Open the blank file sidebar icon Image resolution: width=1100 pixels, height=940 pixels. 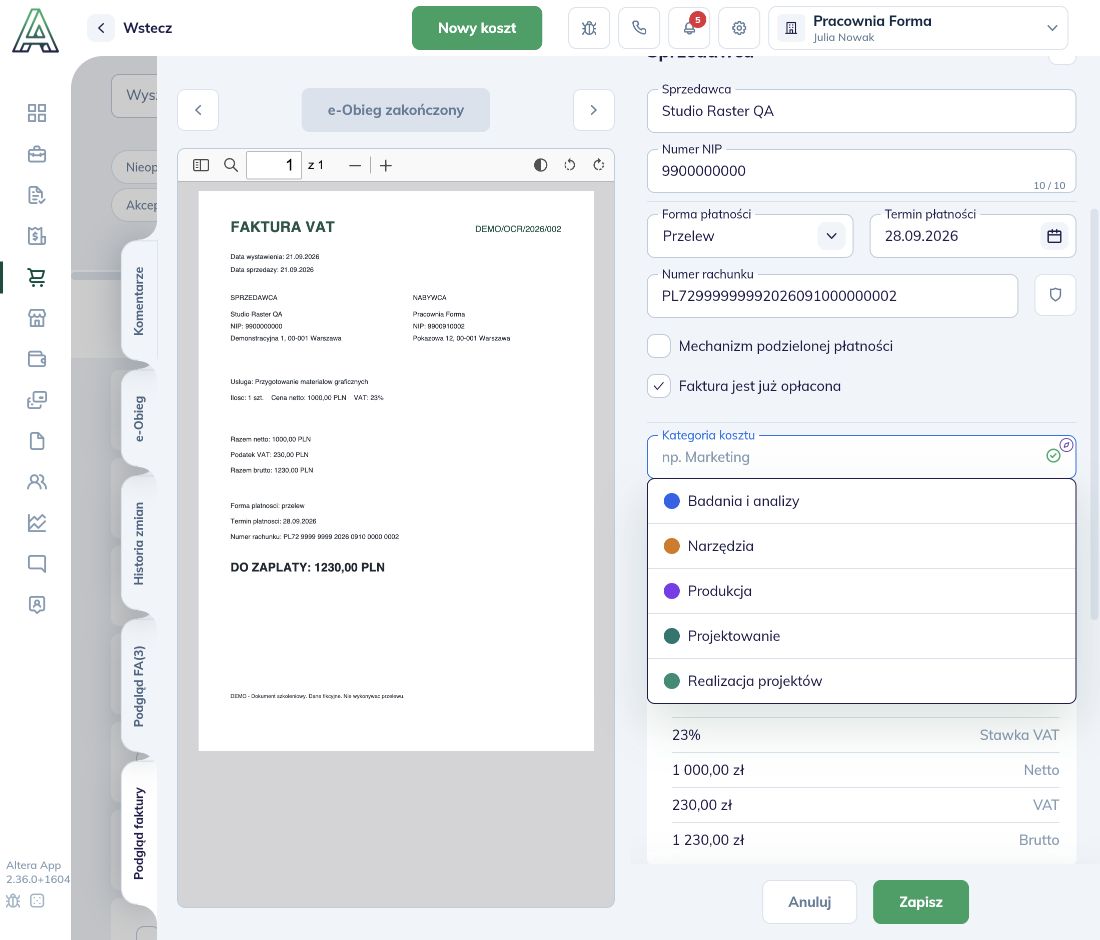click(x=36, y=441)
